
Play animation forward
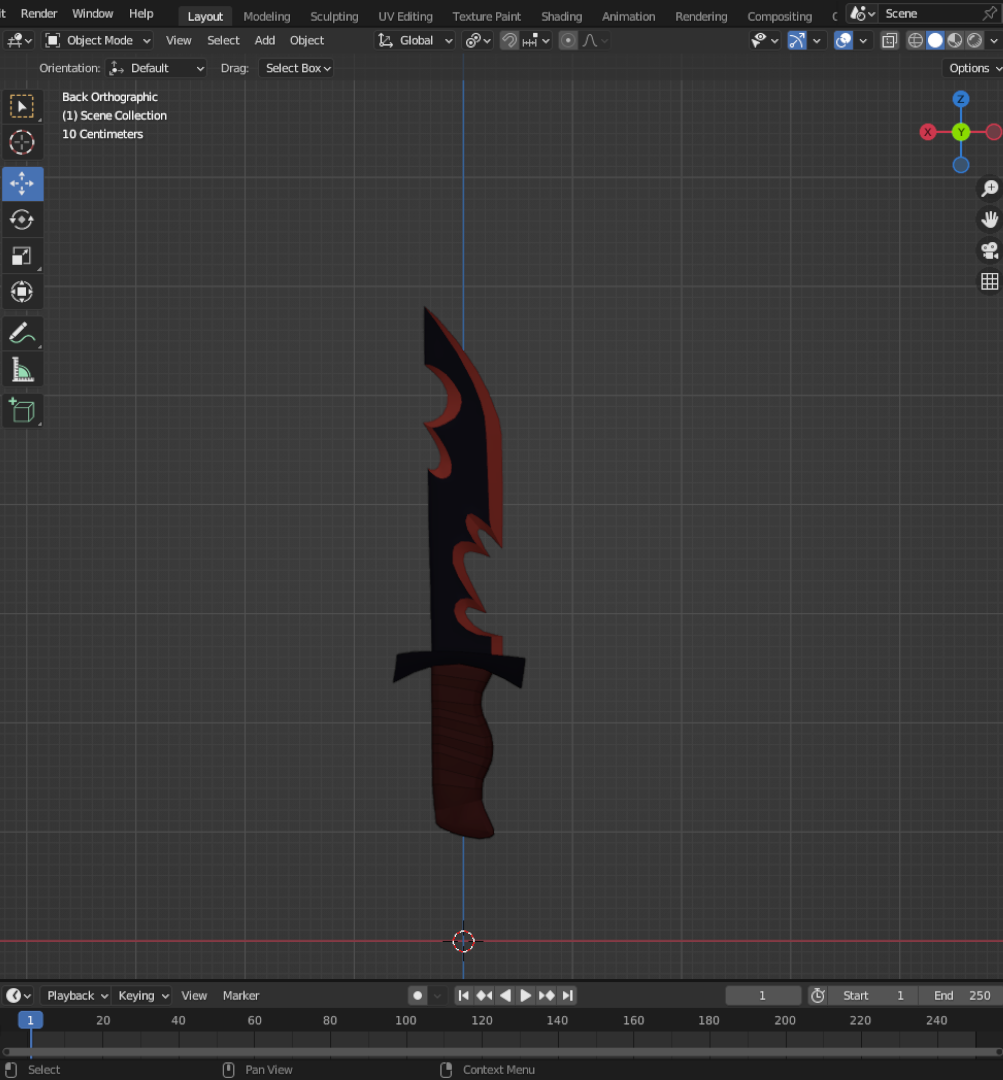(x=526, y=995)
